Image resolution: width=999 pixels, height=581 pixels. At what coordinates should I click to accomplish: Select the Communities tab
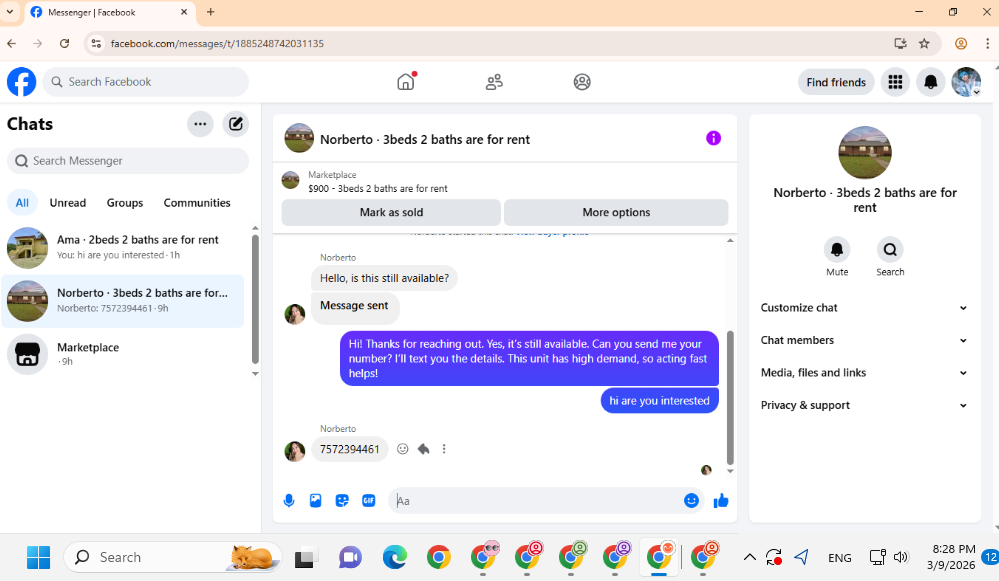point(197,203)
